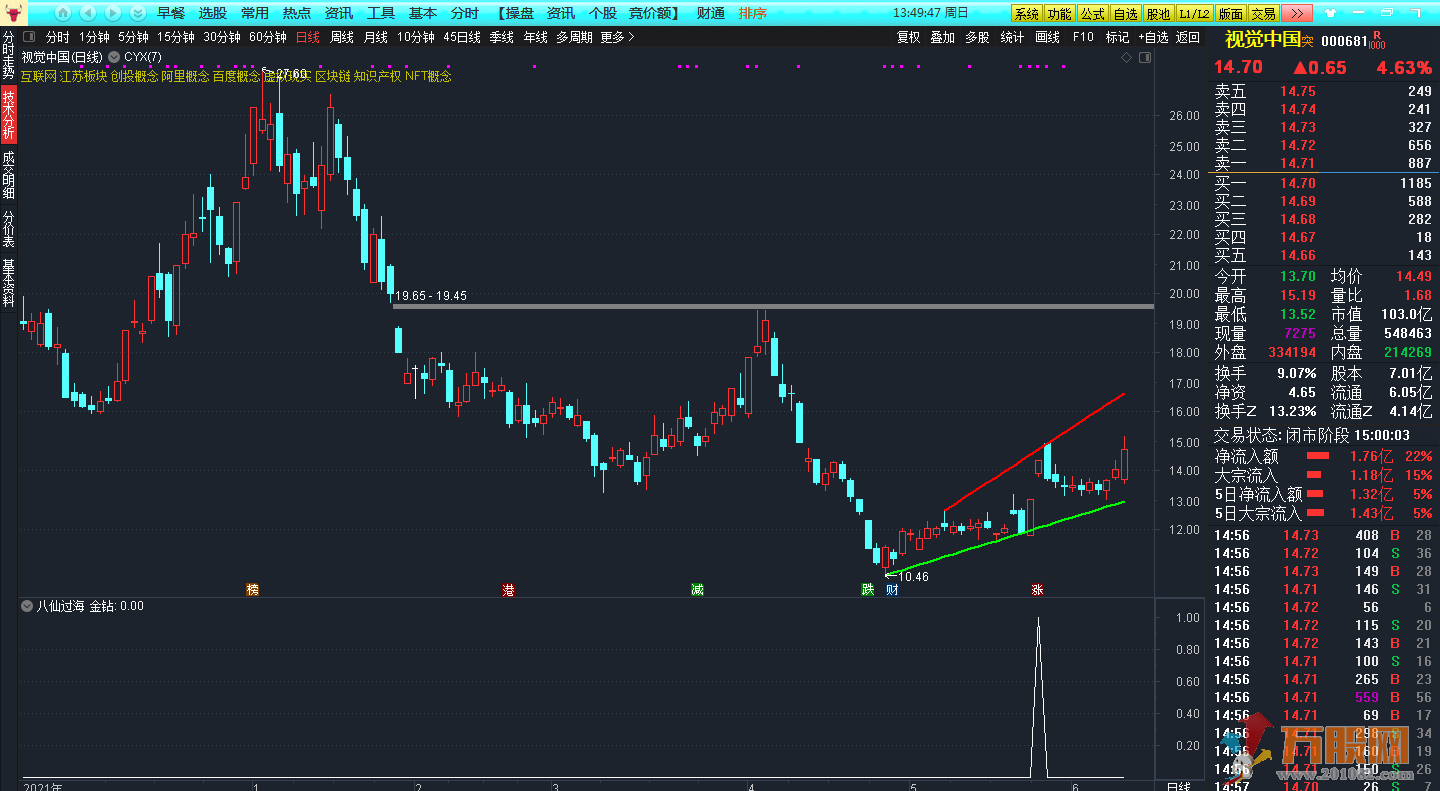Click the 版面 yellow button
Viewport: 1440px width, 791px height.
[1230, 14]
